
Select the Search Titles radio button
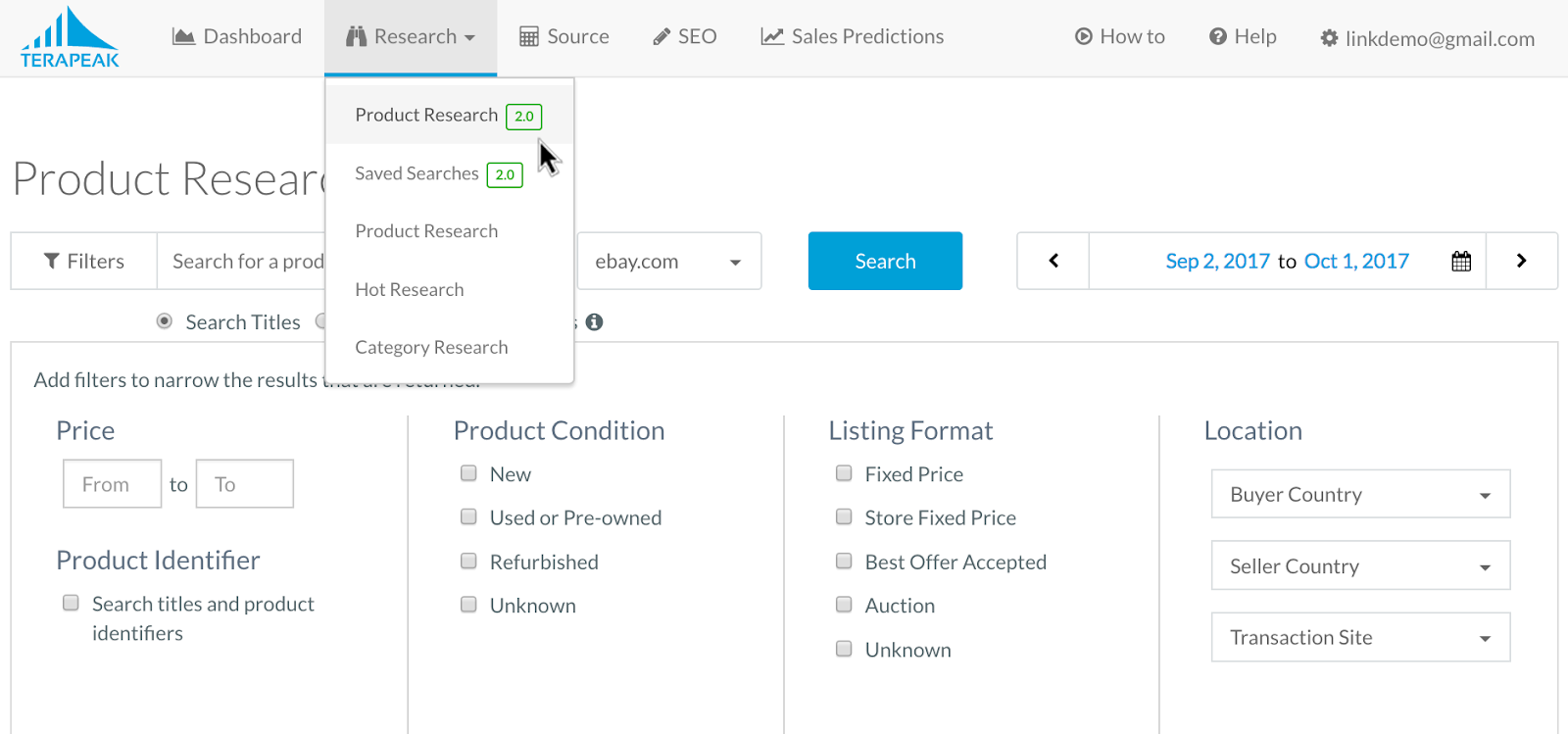coord(165,321)
